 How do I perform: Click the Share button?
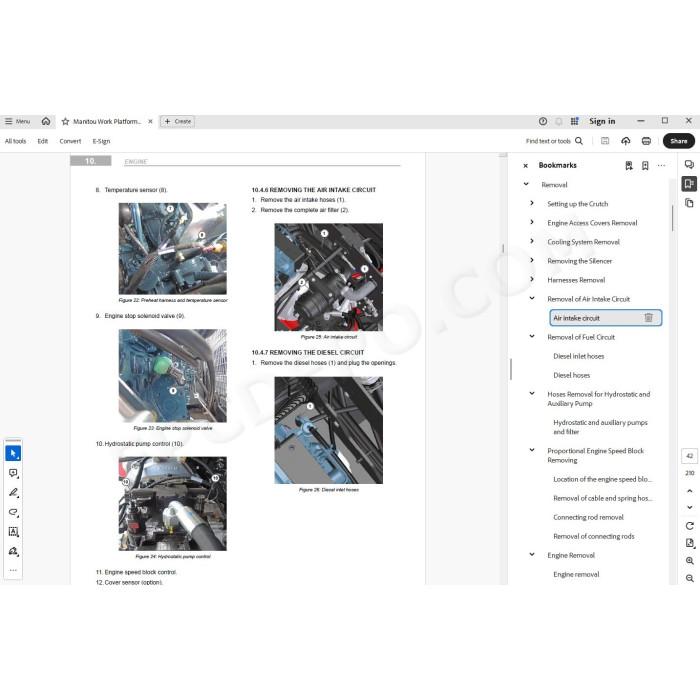click(679, 141)
